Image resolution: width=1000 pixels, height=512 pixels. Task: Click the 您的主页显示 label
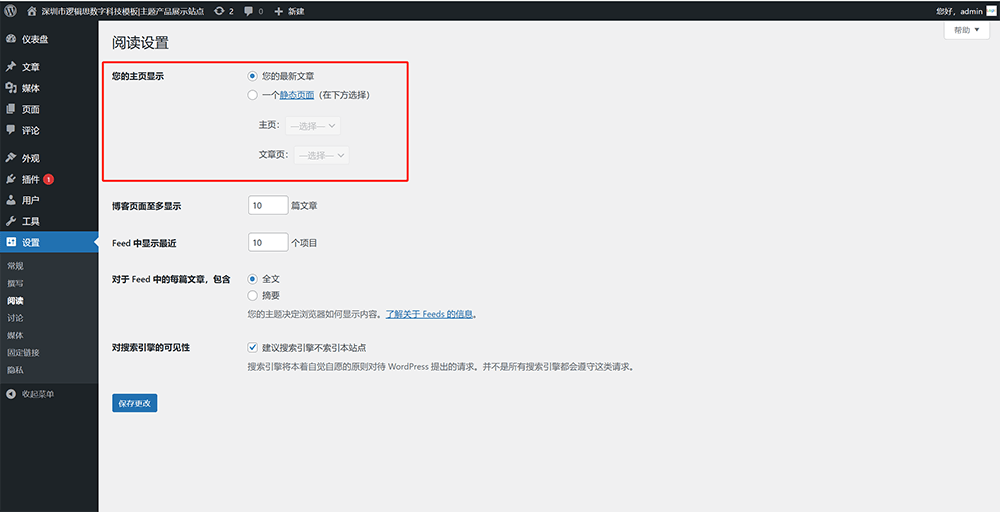138,76
